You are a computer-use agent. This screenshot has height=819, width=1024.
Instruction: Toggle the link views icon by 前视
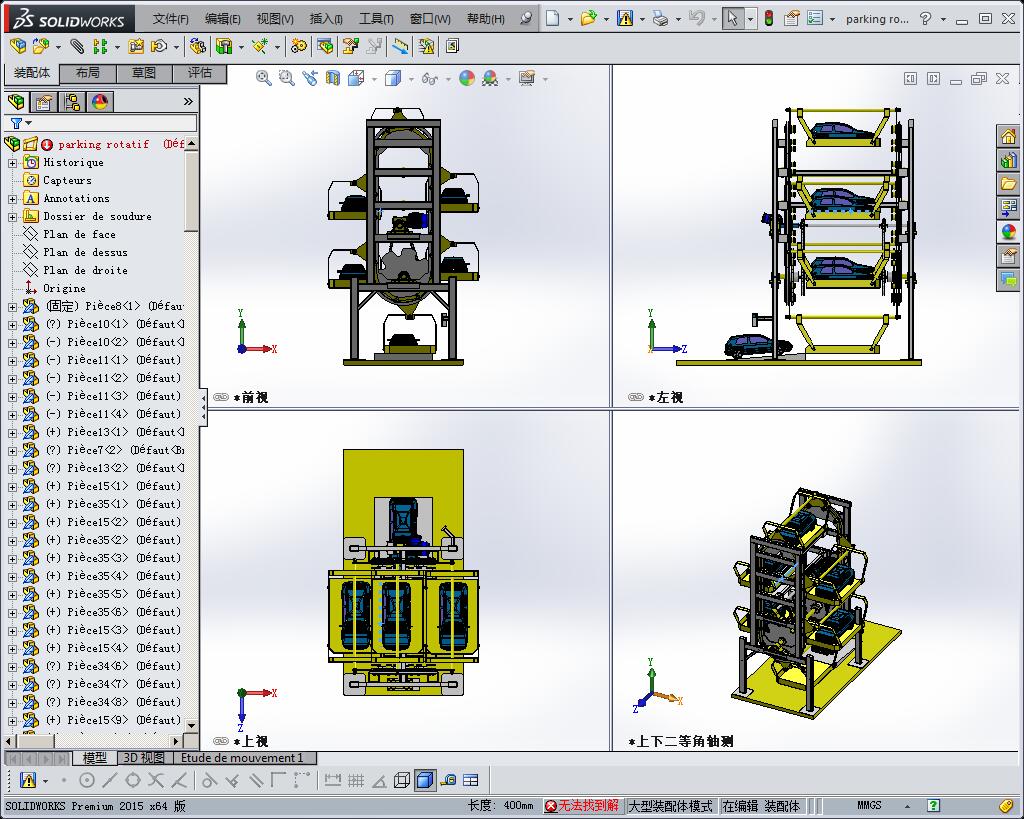[x=221, y=397]
